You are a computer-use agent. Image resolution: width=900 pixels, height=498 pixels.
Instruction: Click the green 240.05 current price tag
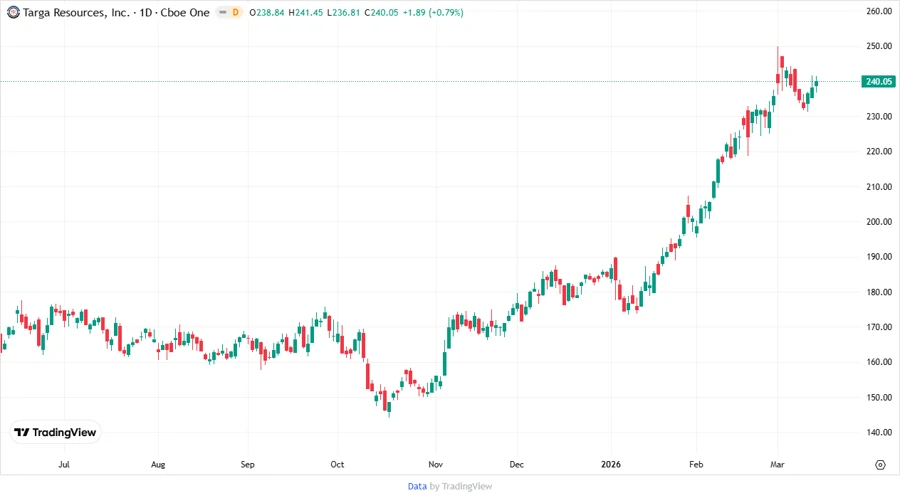point(878,81)
